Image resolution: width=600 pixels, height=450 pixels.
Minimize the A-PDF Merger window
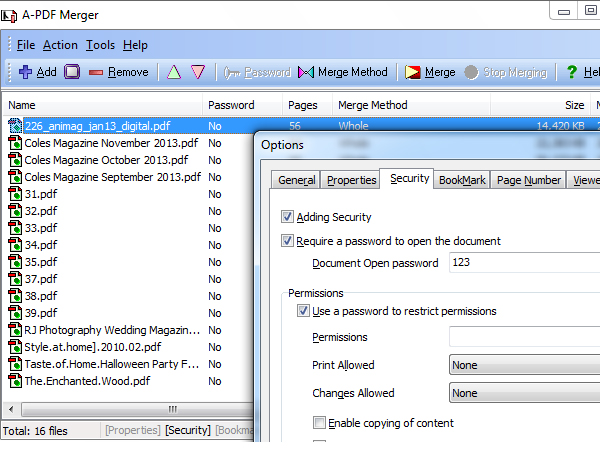pos(564,12)
